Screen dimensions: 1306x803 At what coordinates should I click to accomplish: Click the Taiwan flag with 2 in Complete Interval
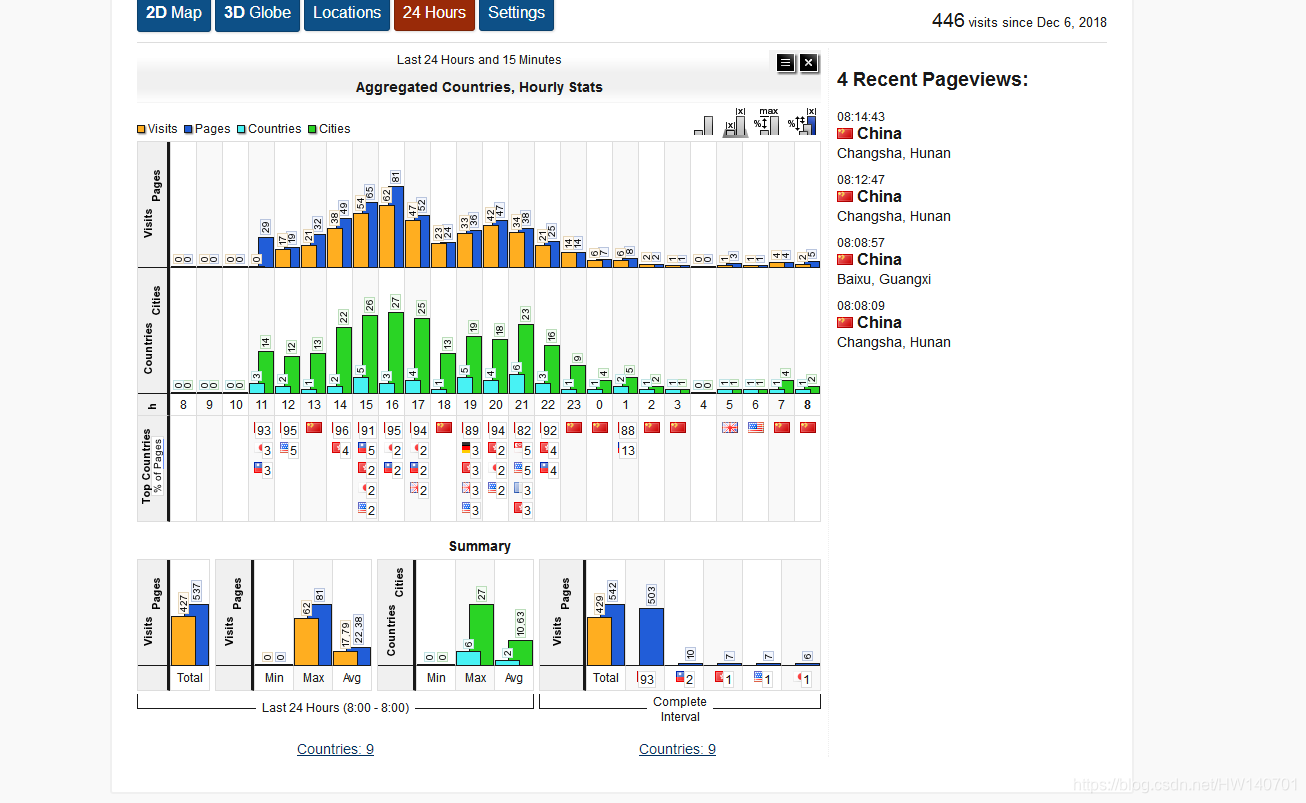coord(681,678)
